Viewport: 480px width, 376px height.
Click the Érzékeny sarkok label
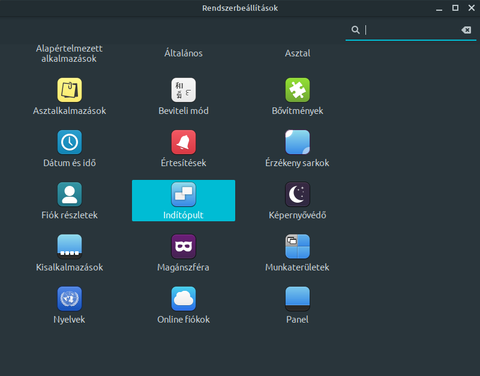coord(297,163)
